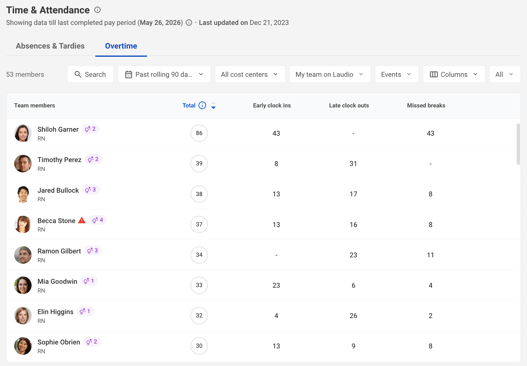
Task: Open Ramon Gilbert's name link
Action: pyautogui.click(x=59, y=251)
